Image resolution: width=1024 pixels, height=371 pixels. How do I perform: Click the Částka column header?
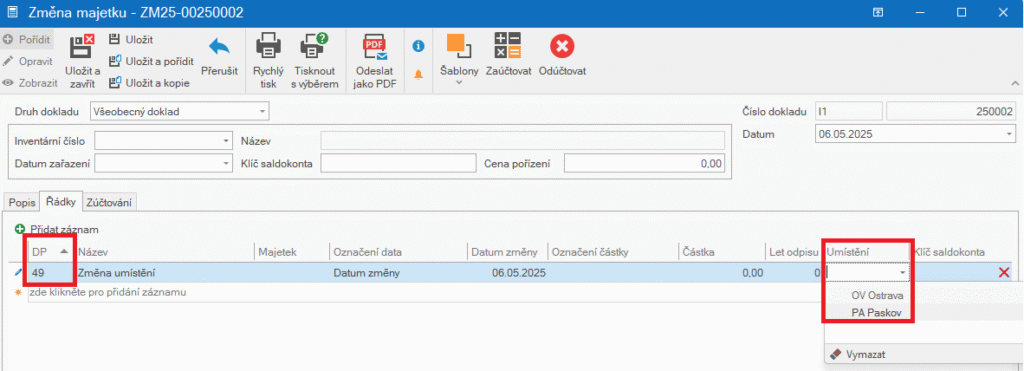721,252
